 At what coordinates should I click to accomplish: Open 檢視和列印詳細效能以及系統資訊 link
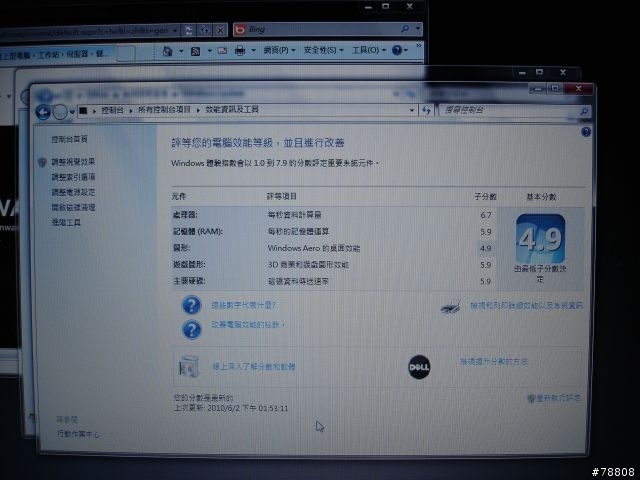pyautogui.click(x=527, y=305)
